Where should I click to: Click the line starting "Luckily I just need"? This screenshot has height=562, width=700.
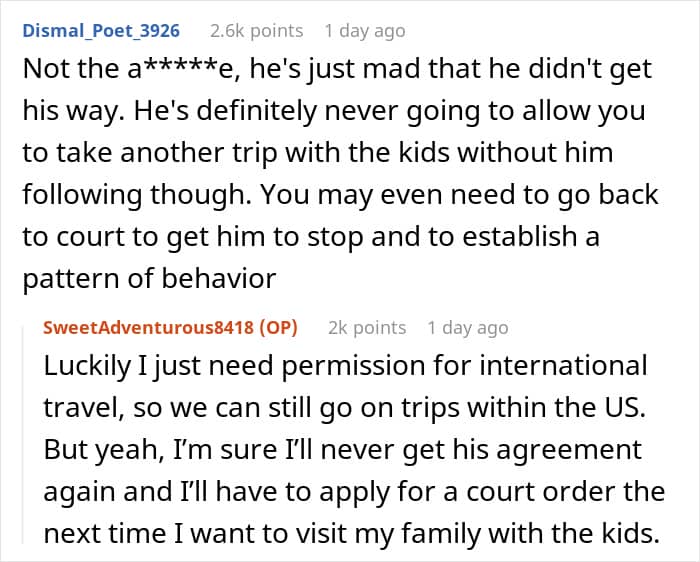click(x=345, y=366)
